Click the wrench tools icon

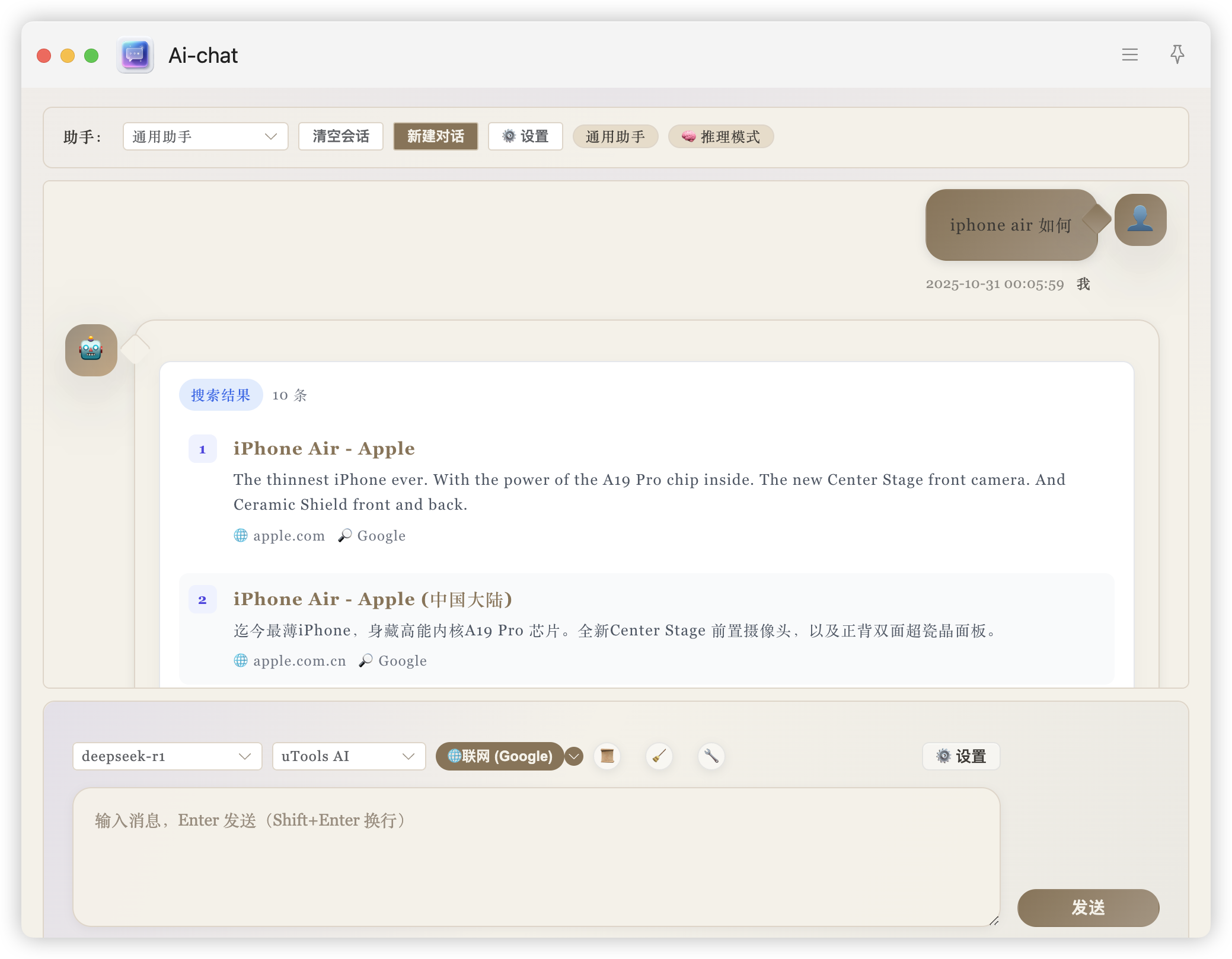tap(711, 756)
